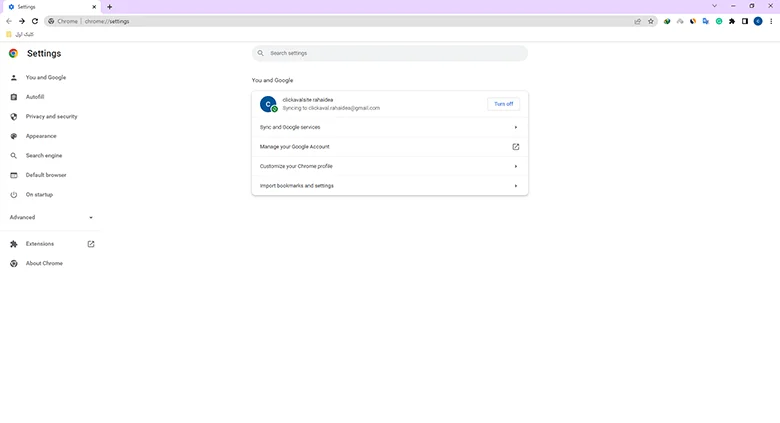Open the Google Translate extension icon
Screen dimensions: 780x423
706,21
